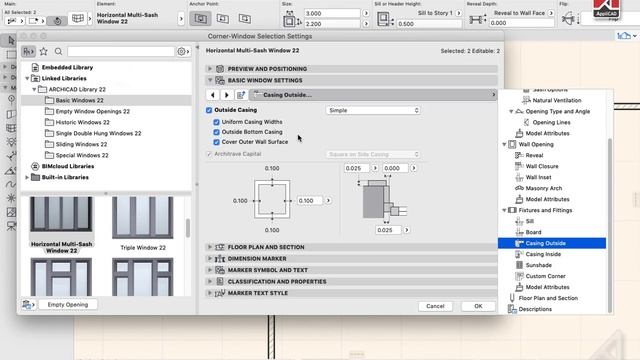Image resolution: width=640 pixels, height=360 pixels.
Task: Expand Built-in Libraries tree node
Action: 27,178
